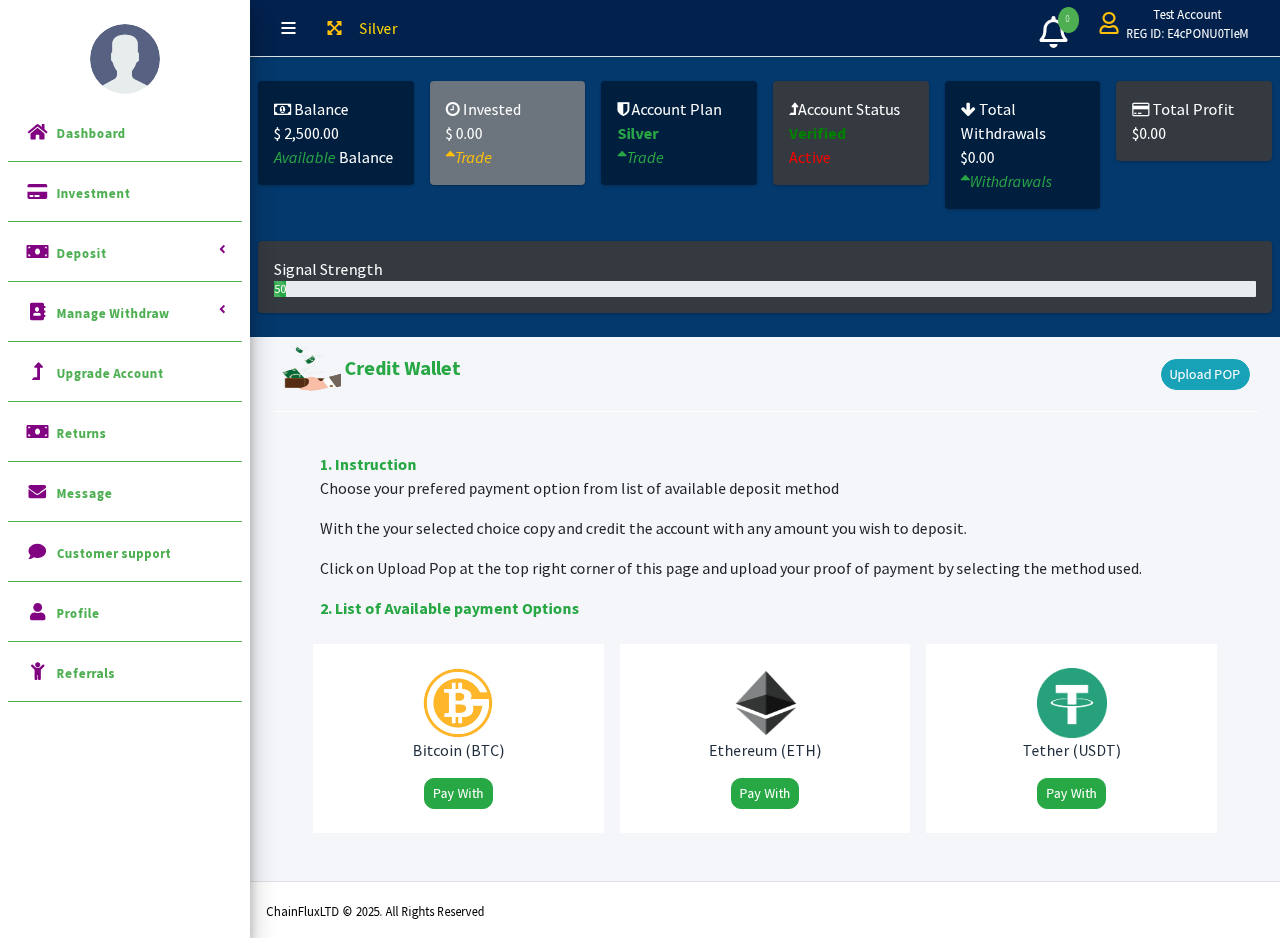Viewport: 1280px width, 938px height.
Task: Click the hamburger menu toggle icon
Action: click(288, 28)
